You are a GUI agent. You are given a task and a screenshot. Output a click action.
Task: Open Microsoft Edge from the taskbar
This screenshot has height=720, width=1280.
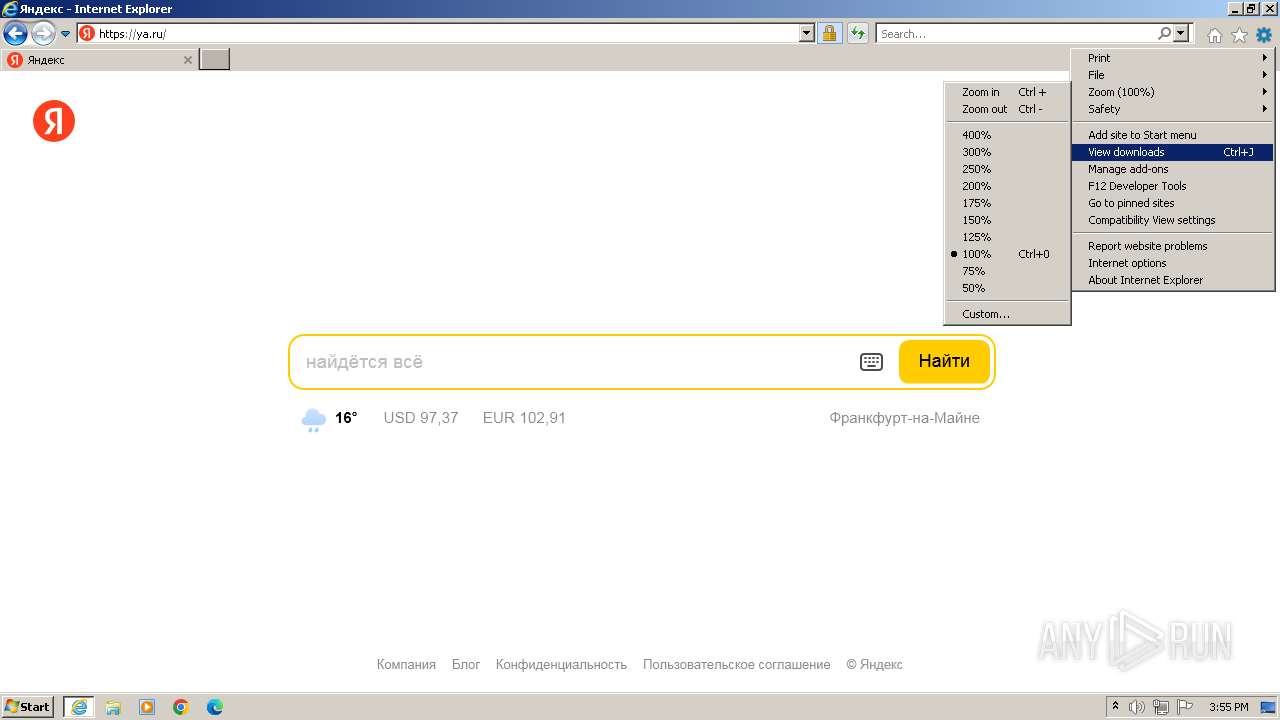[x=215, y=707]
